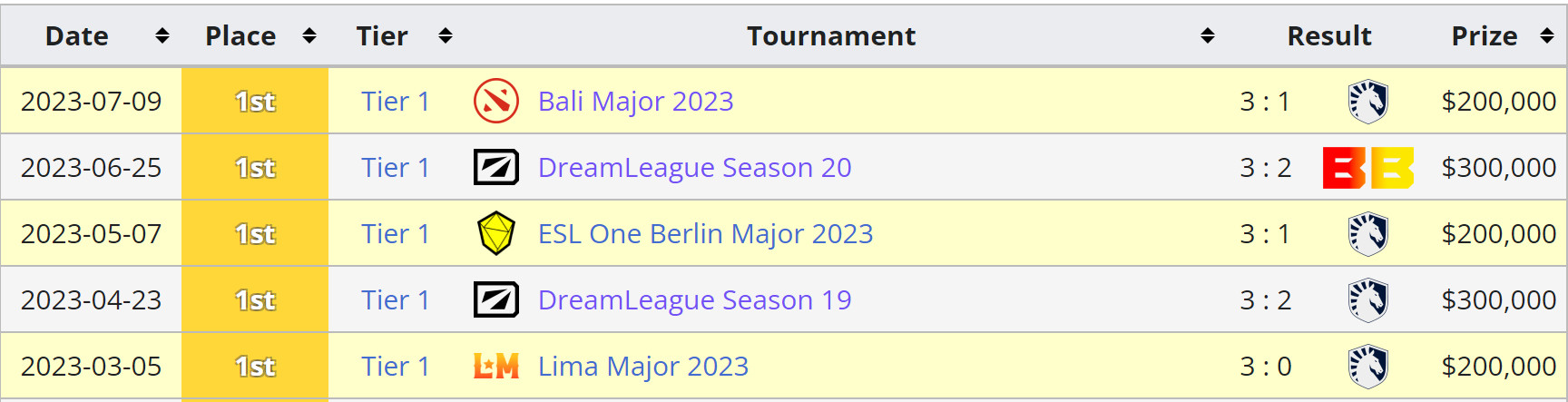Sort table by Prize column arrows
The image size is (1568, 402).
1547,35
